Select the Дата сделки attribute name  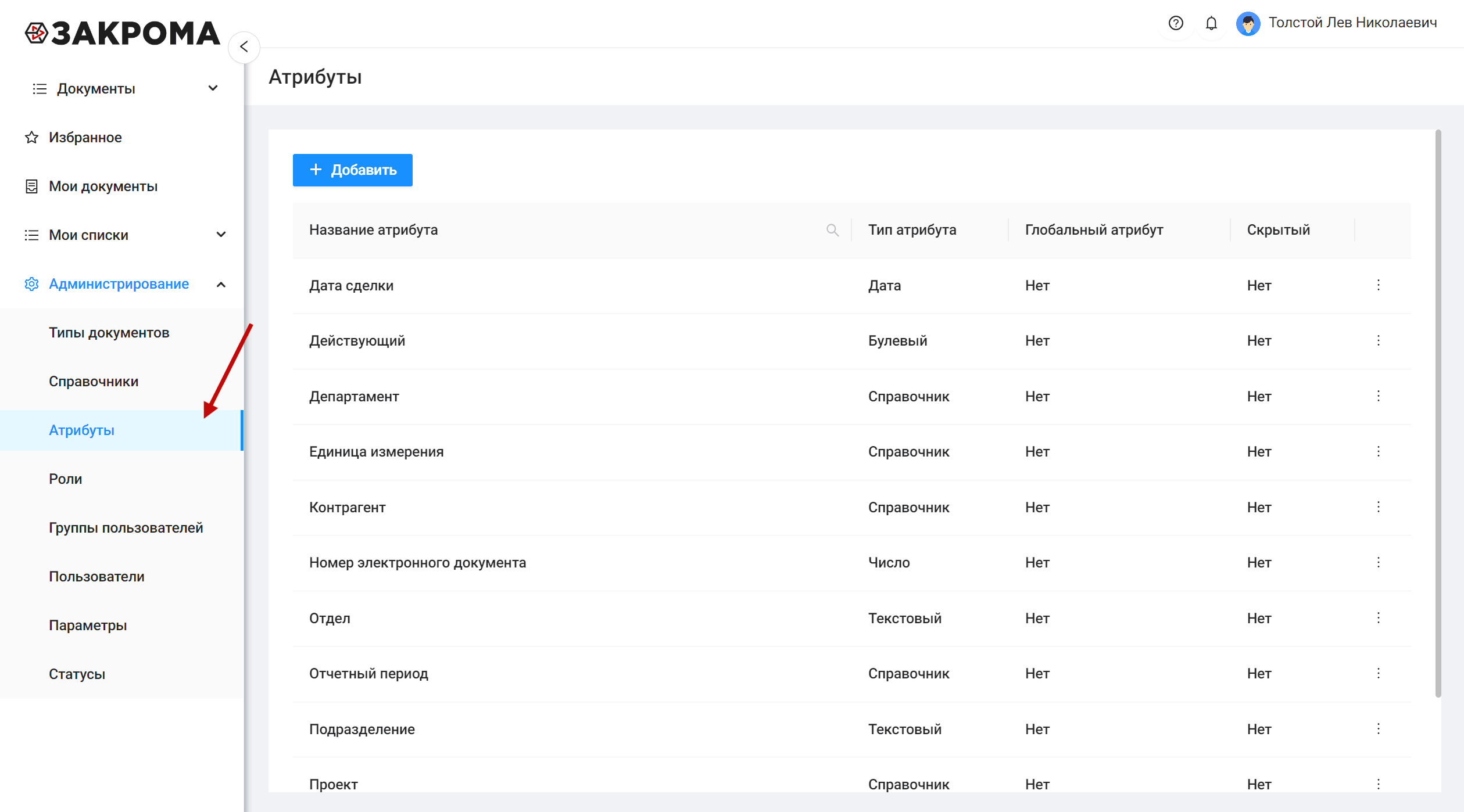(x=351, y=286)
